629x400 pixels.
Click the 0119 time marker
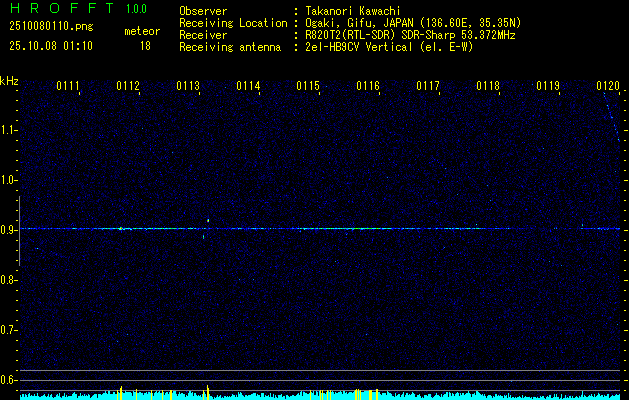(x=548, y=86)
